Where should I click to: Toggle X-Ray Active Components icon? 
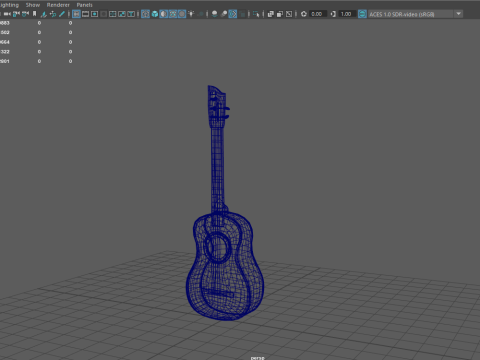(280, 14)
